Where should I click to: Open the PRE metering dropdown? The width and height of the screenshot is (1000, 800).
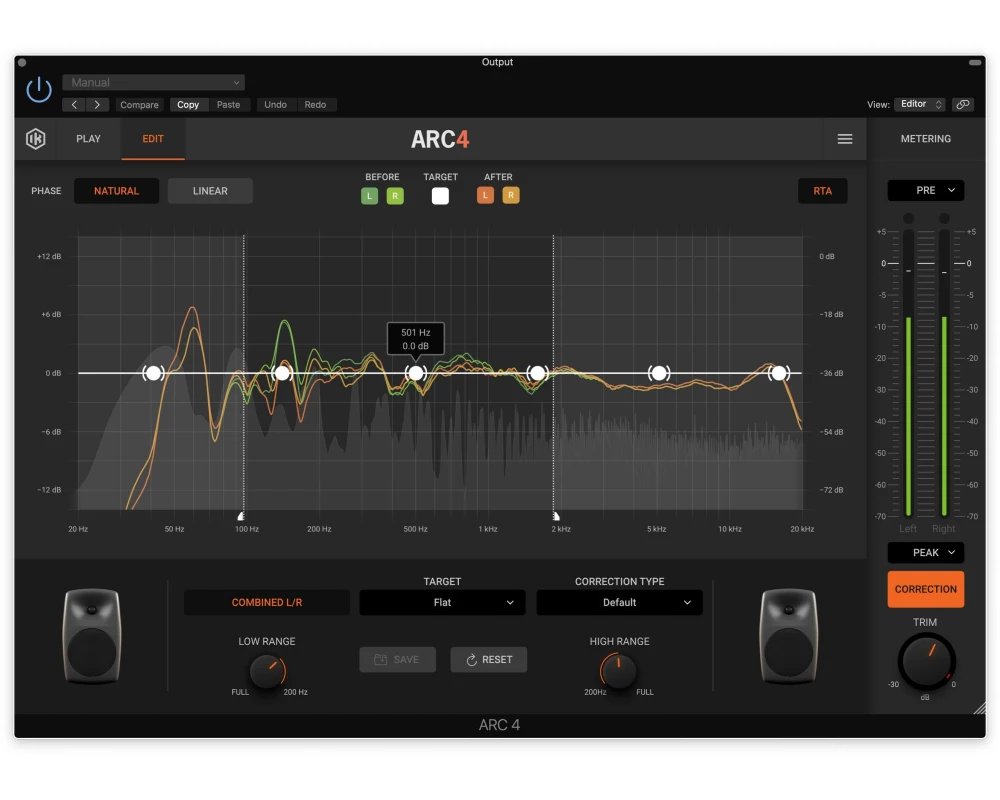pos(925,190)
